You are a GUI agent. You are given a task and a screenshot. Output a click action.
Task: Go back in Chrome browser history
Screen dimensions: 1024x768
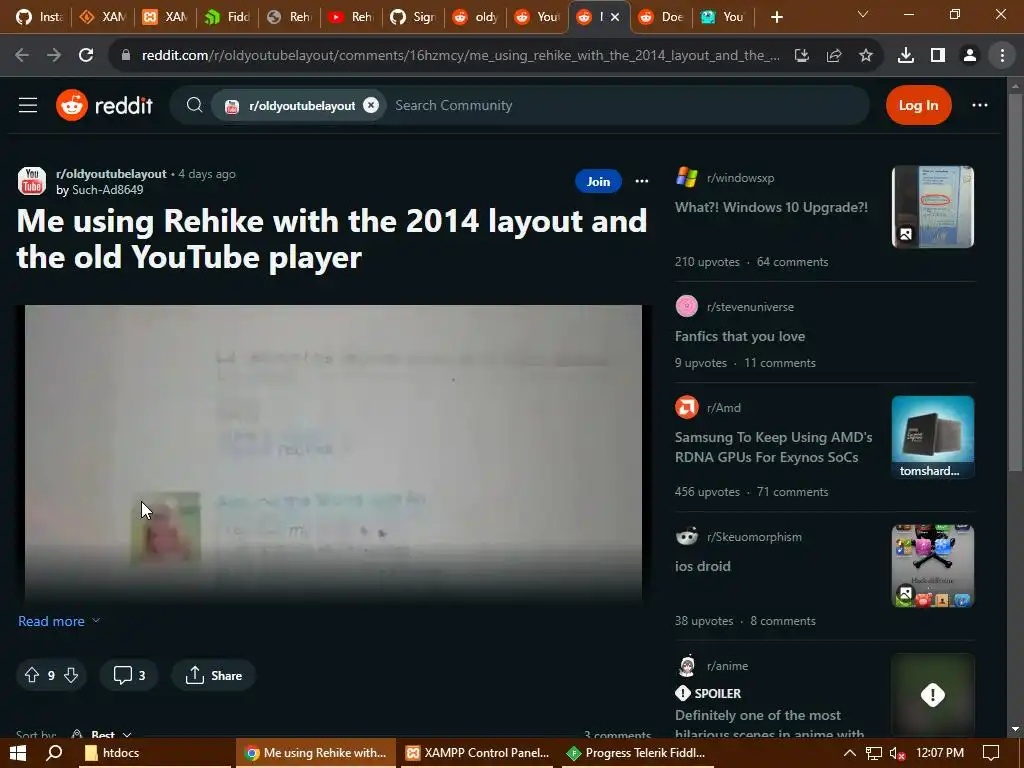pos(22,56)
